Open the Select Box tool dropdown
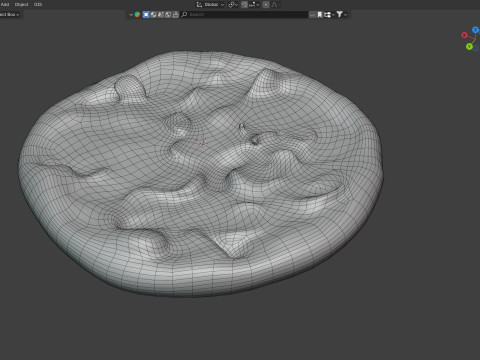This screenshot has height=360, width=480. 10,14
